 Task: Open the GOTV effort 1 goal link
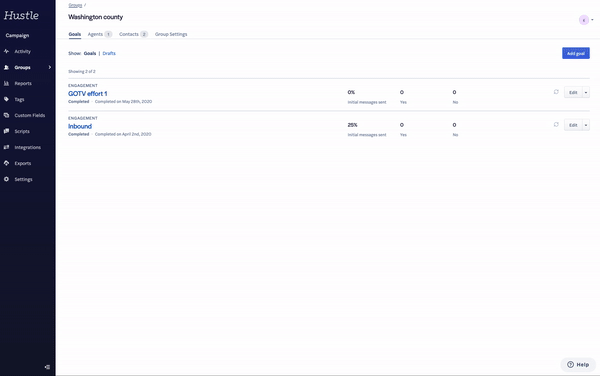point(88,94)
